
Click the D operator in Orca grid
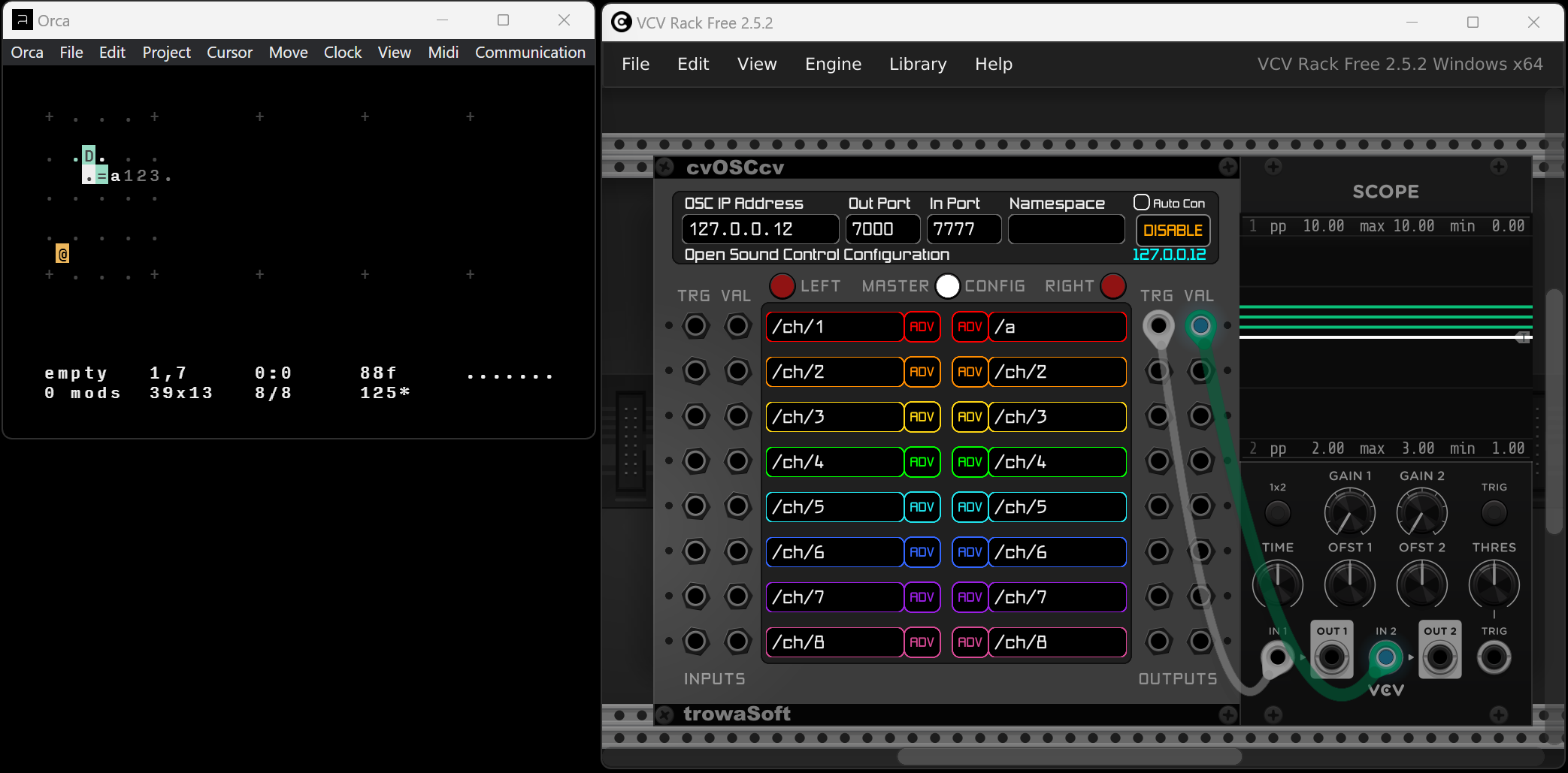89,156
